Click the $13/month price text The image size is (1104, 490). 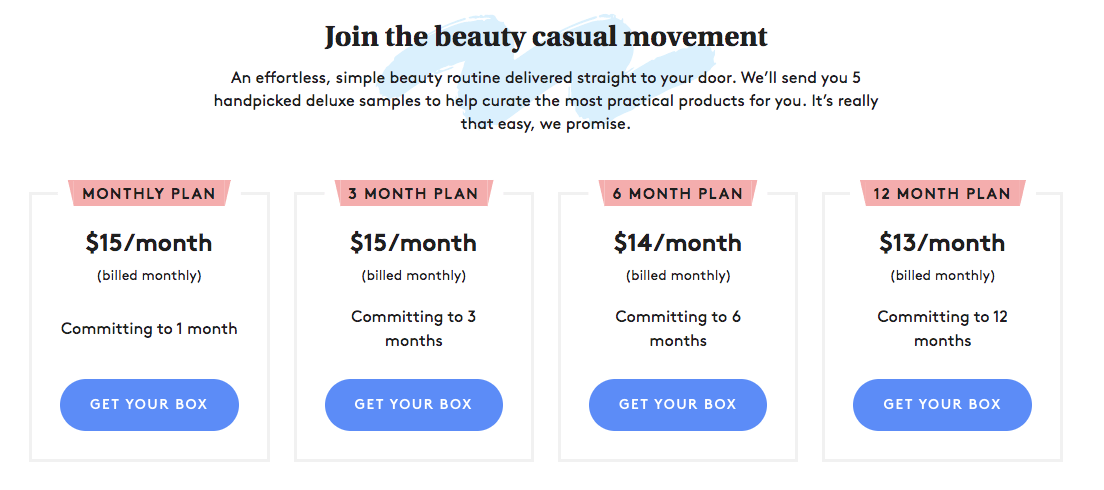pyautogui.click(x=942, y=243)
